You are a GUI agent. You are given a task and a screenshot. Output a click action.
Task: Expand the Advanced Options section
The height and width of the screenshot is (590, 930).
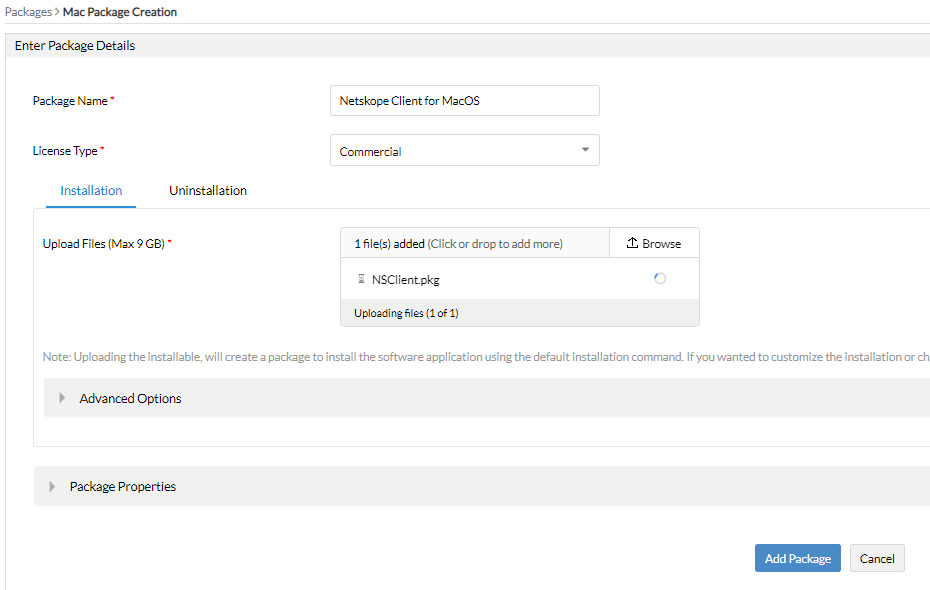[x=130, y=398]
